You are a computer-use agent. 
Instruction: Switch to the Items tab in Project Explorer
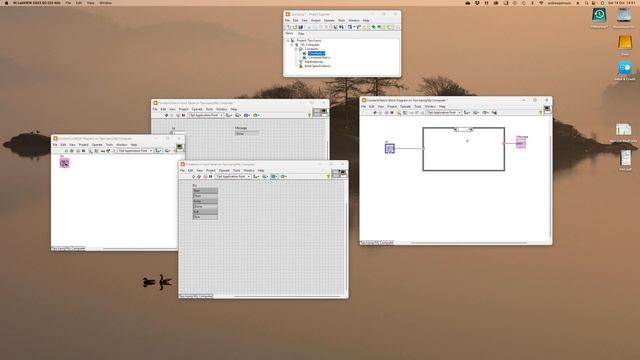pyautogui.click(x=289, y=33)
